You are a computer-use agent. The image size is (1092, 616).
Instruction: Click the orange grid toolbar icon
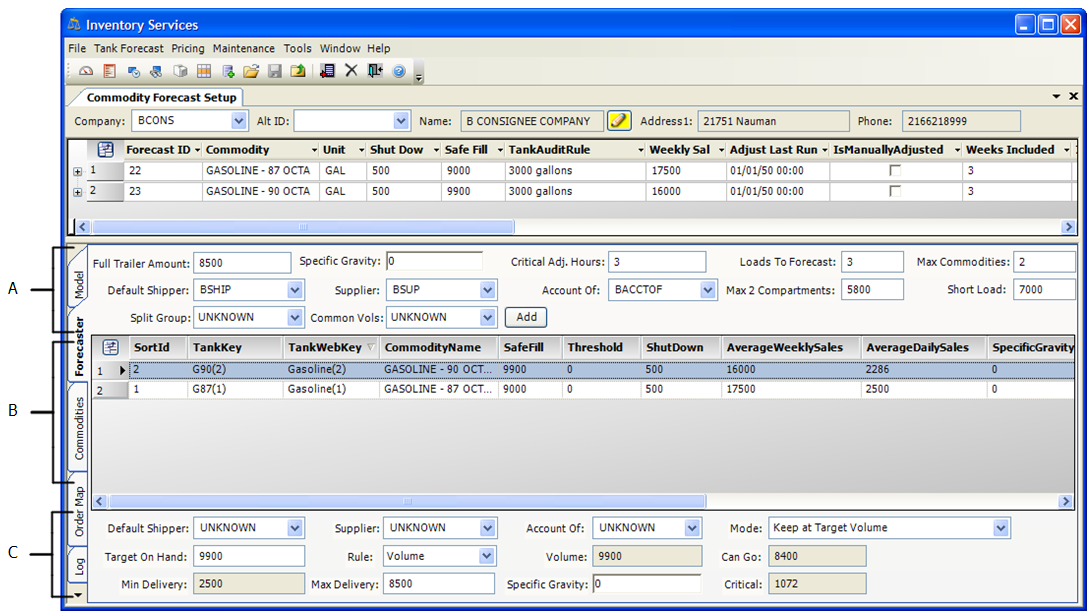(x=204, y=71)
